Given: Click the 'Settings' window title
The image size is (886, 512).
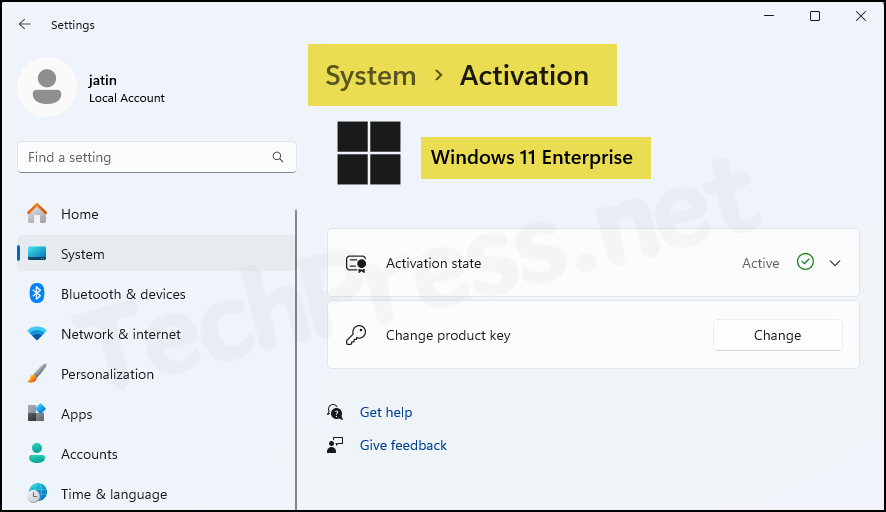Looking at the screenshot, I should [73, 25].
